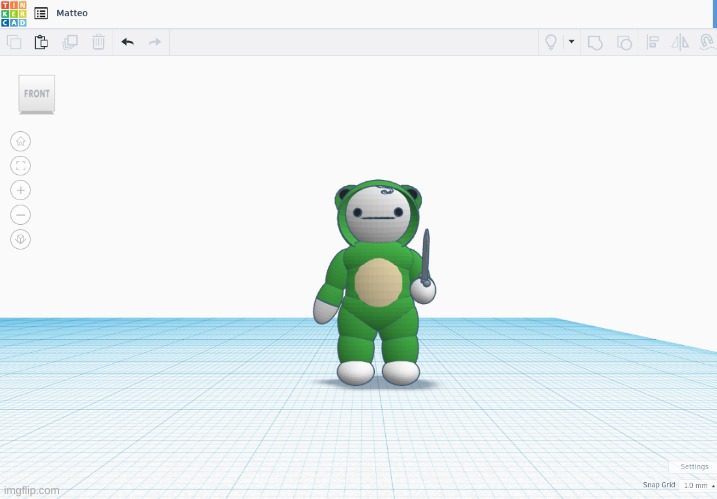Show all hidden objects via lightbulb icon
The height and width of the screenshot is (499, 717).
551,42
